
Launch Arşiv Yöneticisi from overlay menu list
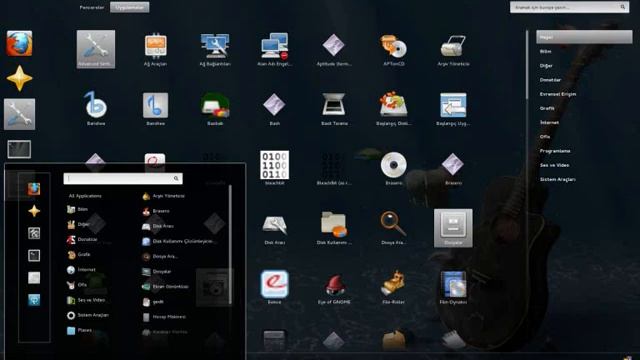[163, 196]
